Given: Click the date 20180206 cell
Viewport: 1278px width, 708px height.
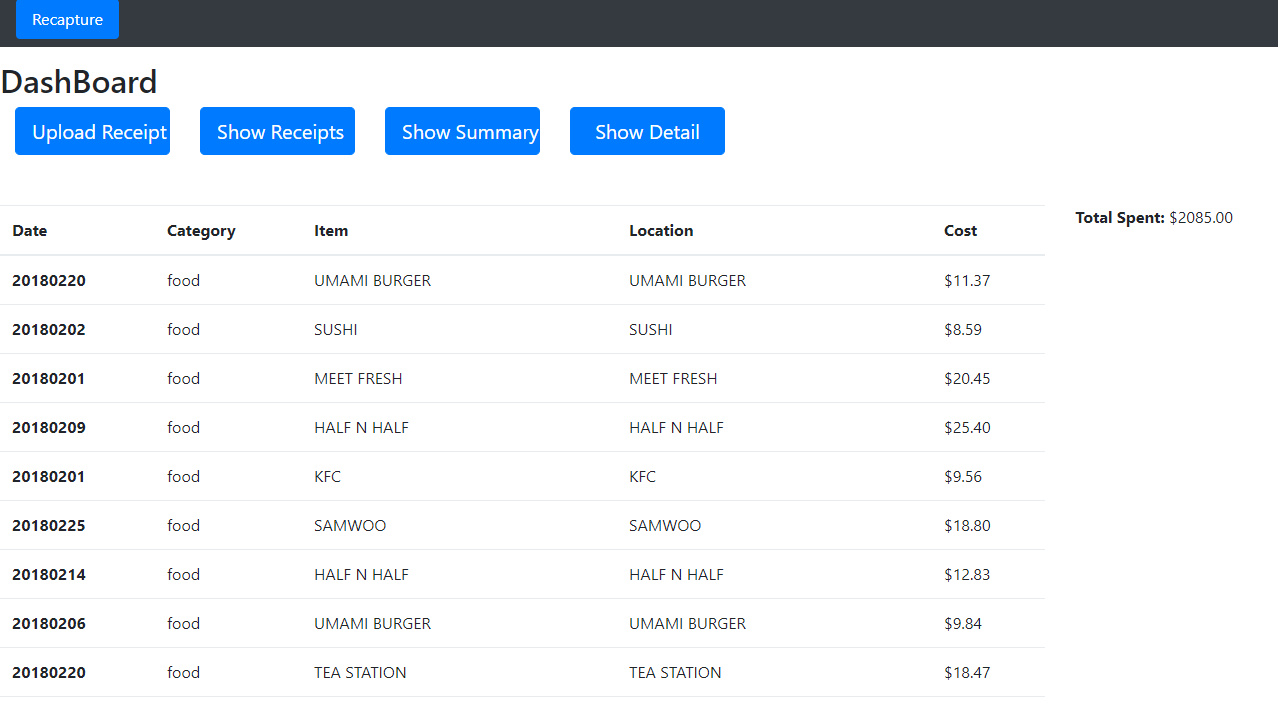Looking at the screenshot, I should point(49,623).
